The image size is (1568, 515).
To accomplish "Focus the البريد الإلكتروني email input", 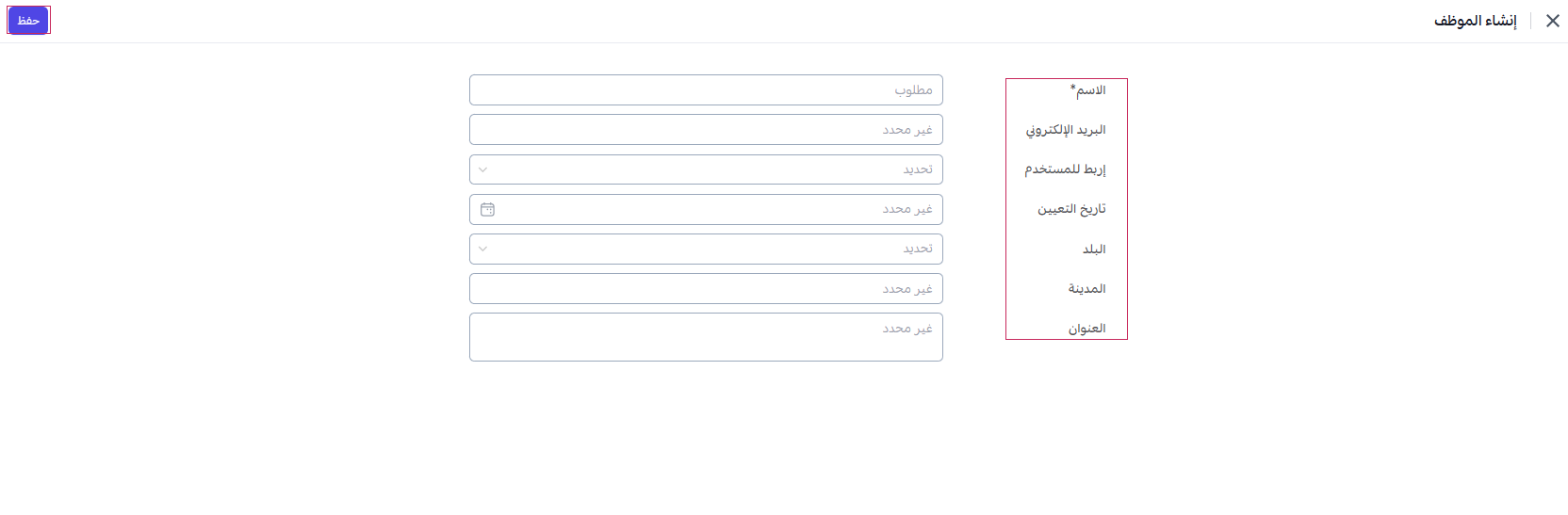I will (706, 130).
